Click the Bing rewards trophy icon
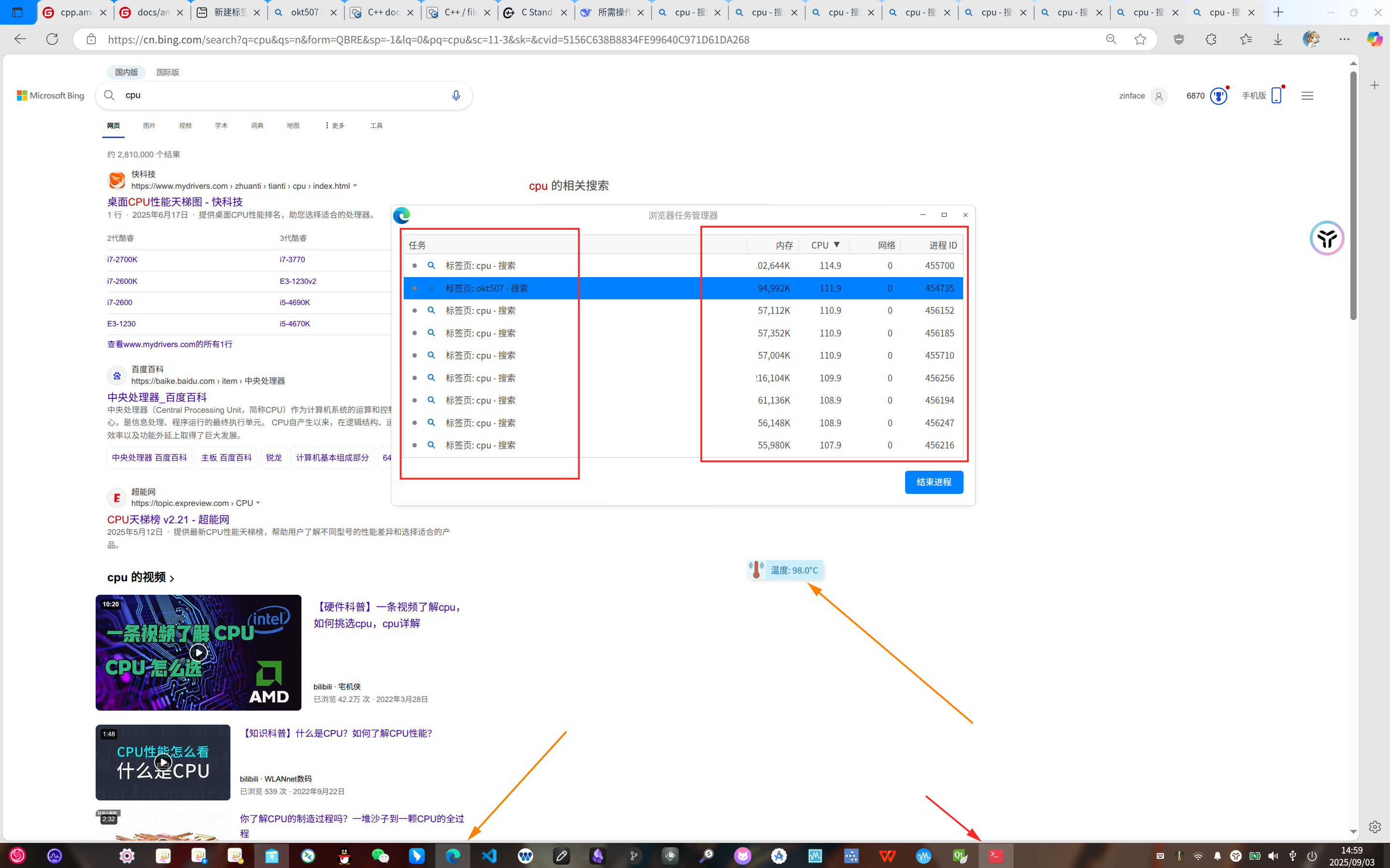The width and height of the screenshot is (1390, 868). (1218, 96)
